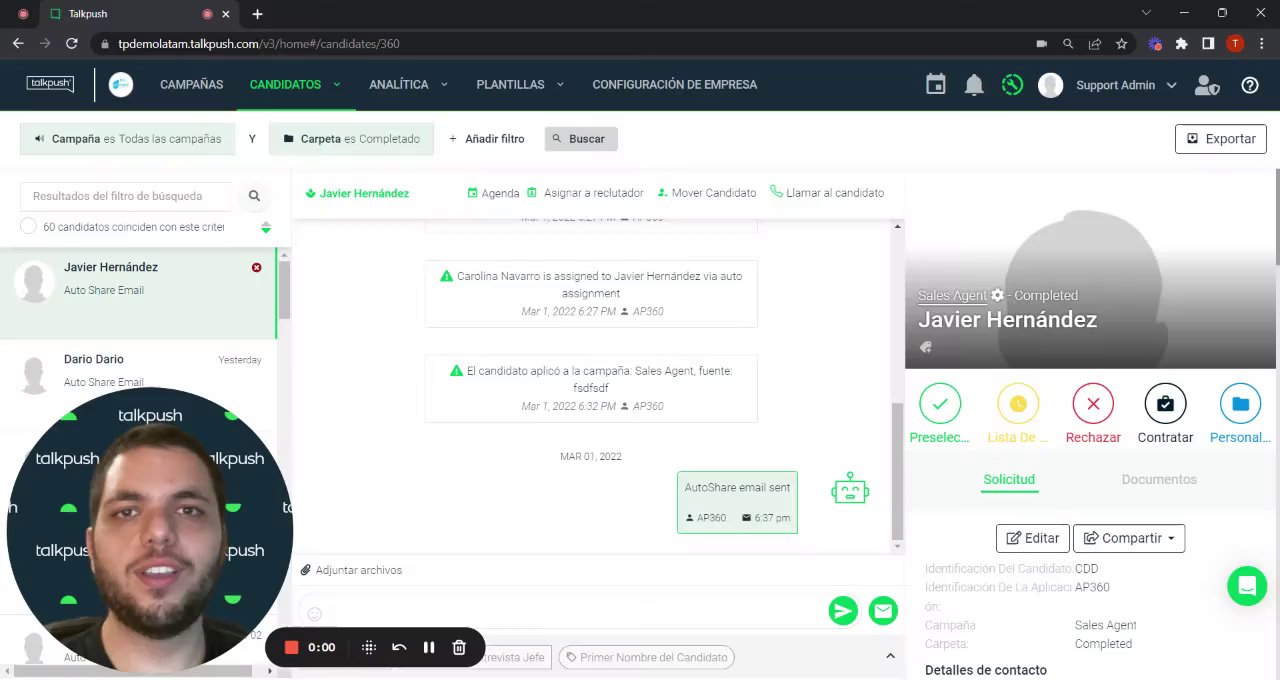
Task: Click Asignar a reclutador
Action: (584, 193)
